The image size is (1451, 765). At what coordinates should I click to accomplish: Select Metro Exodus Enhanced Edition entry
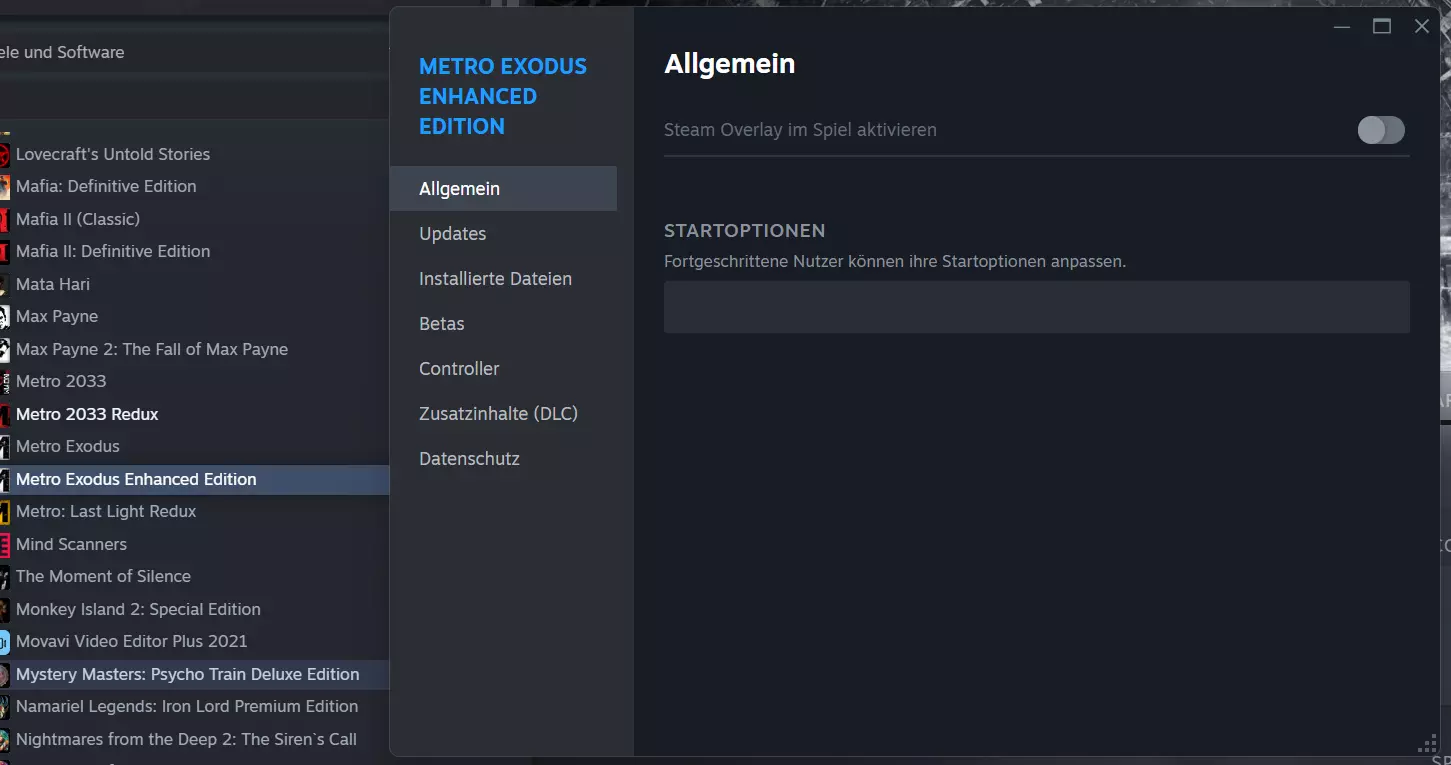coord(194,479)
